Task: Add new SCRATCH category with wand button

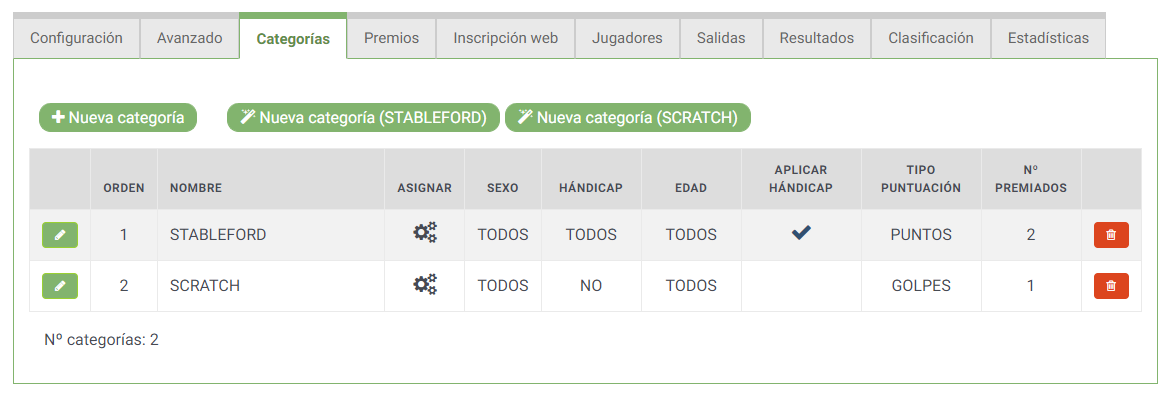Action: [628, 117]
